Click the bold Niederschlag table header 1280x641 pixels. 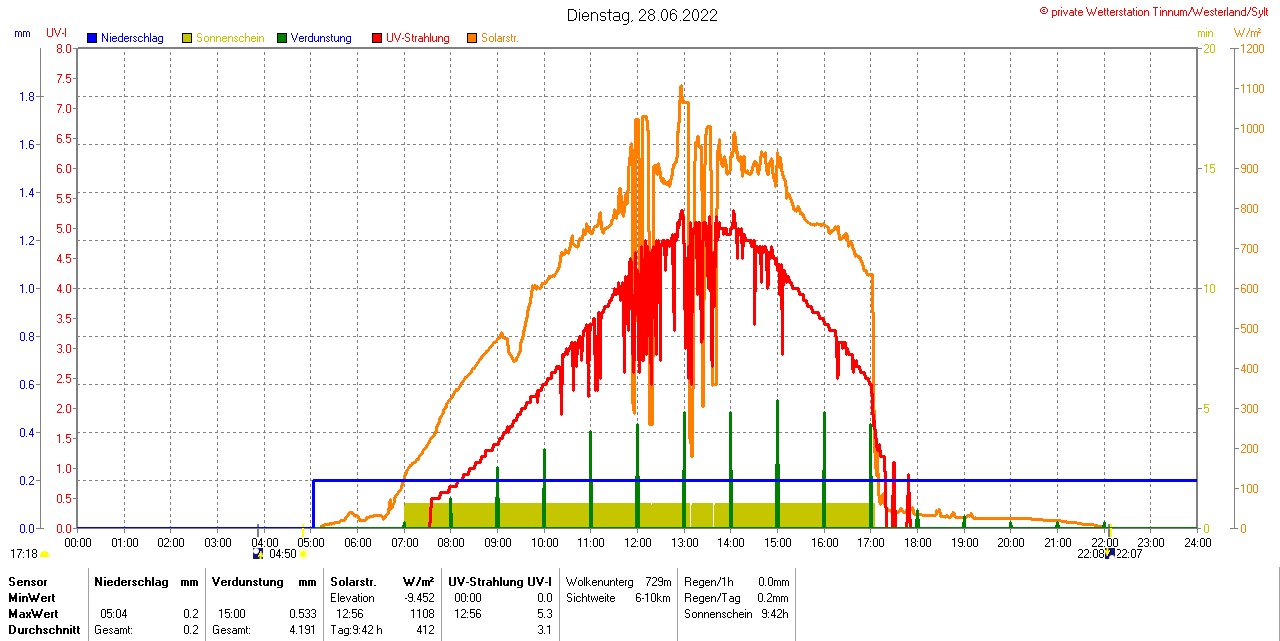coord(131,581)
